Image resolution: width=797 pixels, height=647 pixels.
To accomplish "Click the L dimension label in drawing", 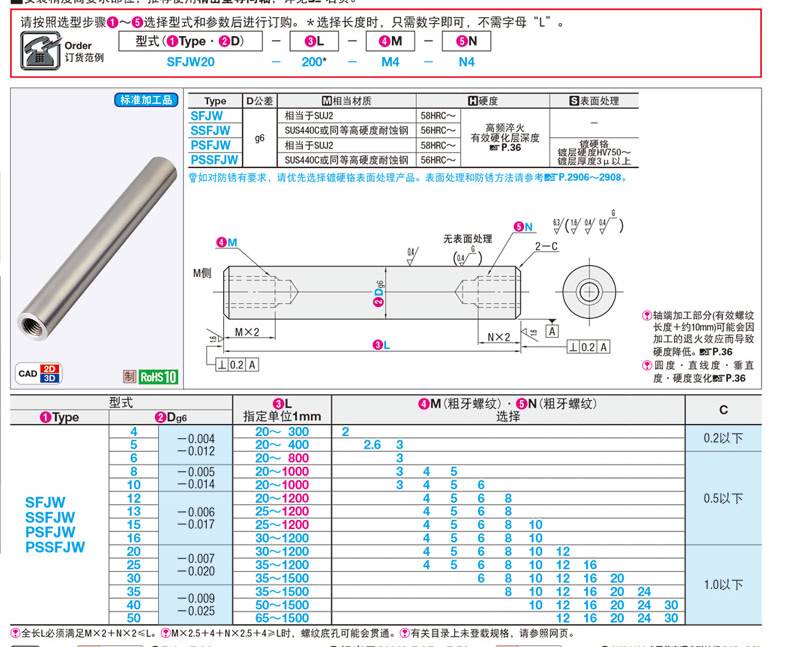I will click(x=379, y=345).
